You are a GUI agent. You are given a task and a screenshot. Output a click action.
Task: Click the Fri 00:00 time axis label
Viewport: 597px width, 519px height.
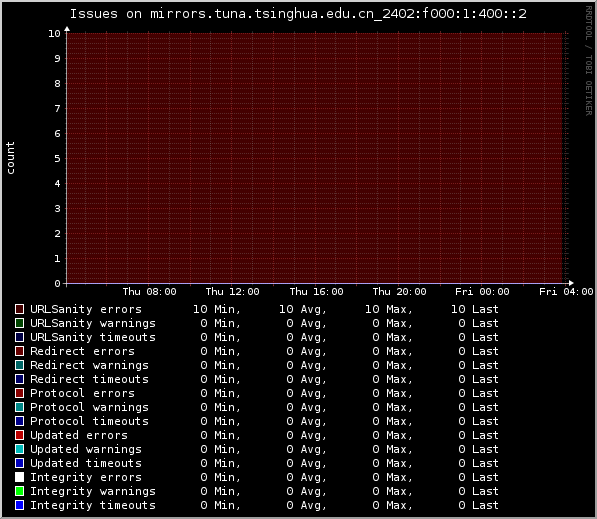(x=482, y=292)
